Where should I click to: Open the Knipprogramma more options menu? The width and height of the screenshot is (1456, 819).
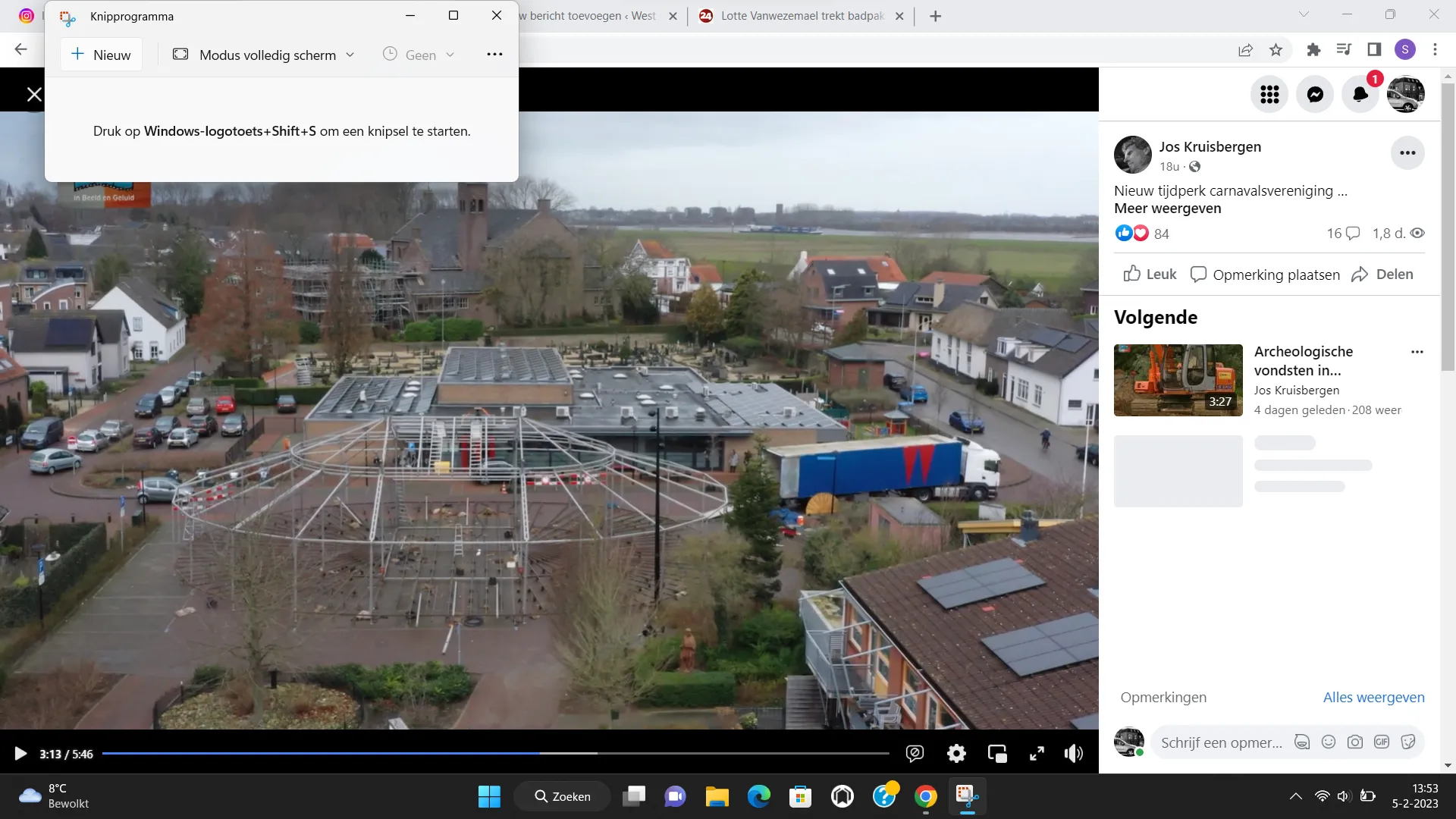click(x=494, y=54)
